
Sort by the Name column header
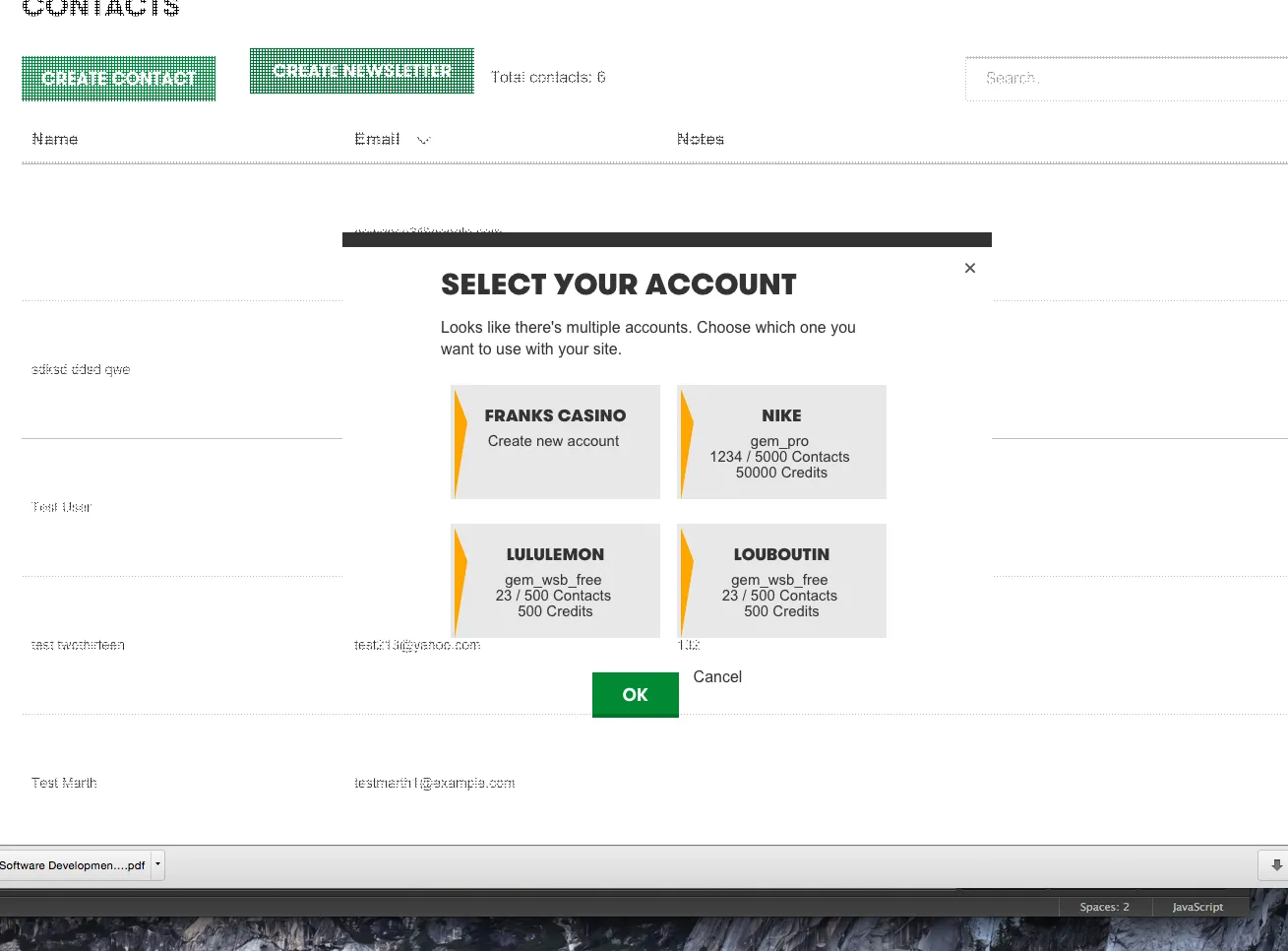coord(55,139)
